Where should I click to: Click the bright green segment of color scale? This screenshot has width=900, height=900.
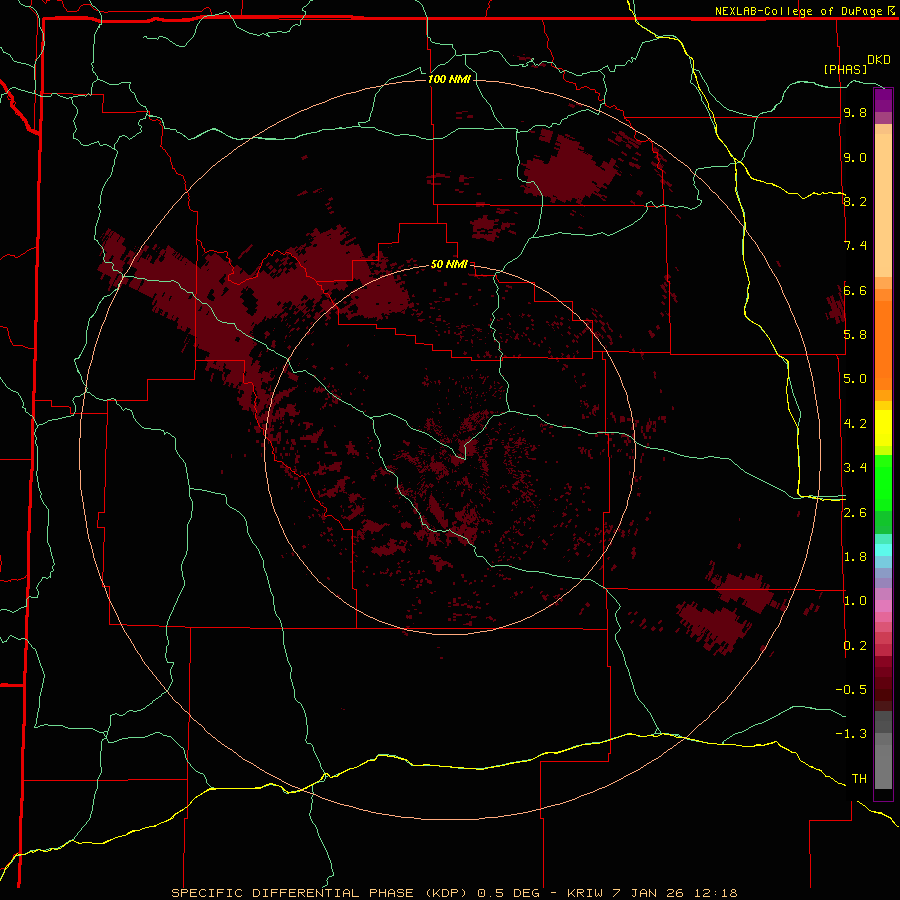(883, 482)
